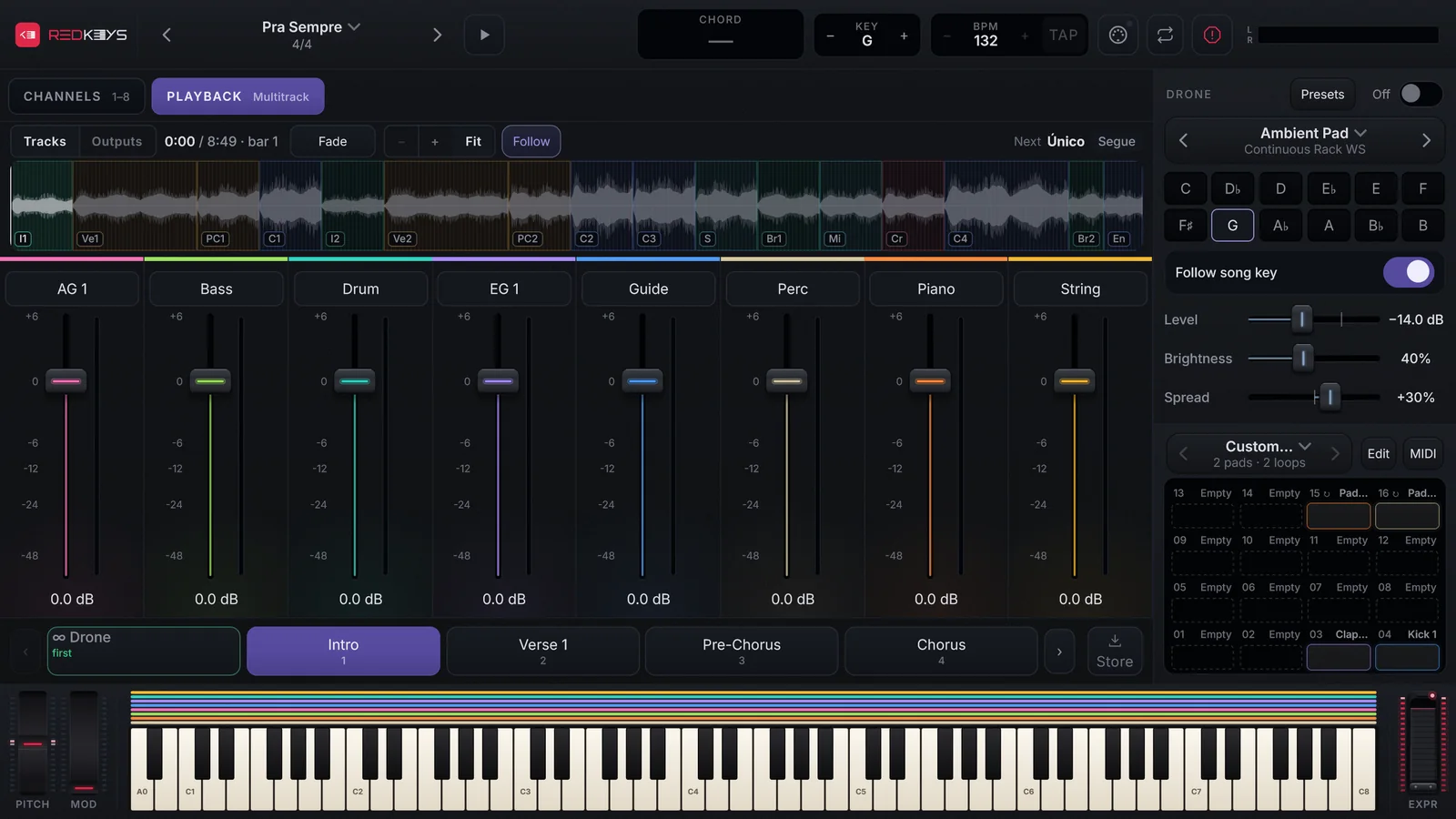
Task: Click the Store download icon
Action: point(1115,652)
